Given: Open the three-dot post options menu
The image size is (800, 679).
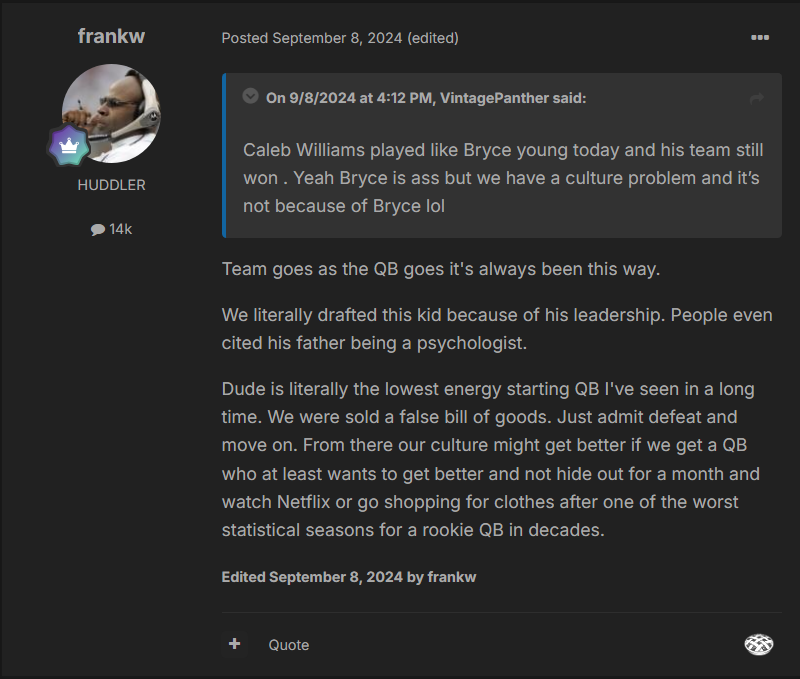Looking at the screenshot, I should tap(760, 38).
